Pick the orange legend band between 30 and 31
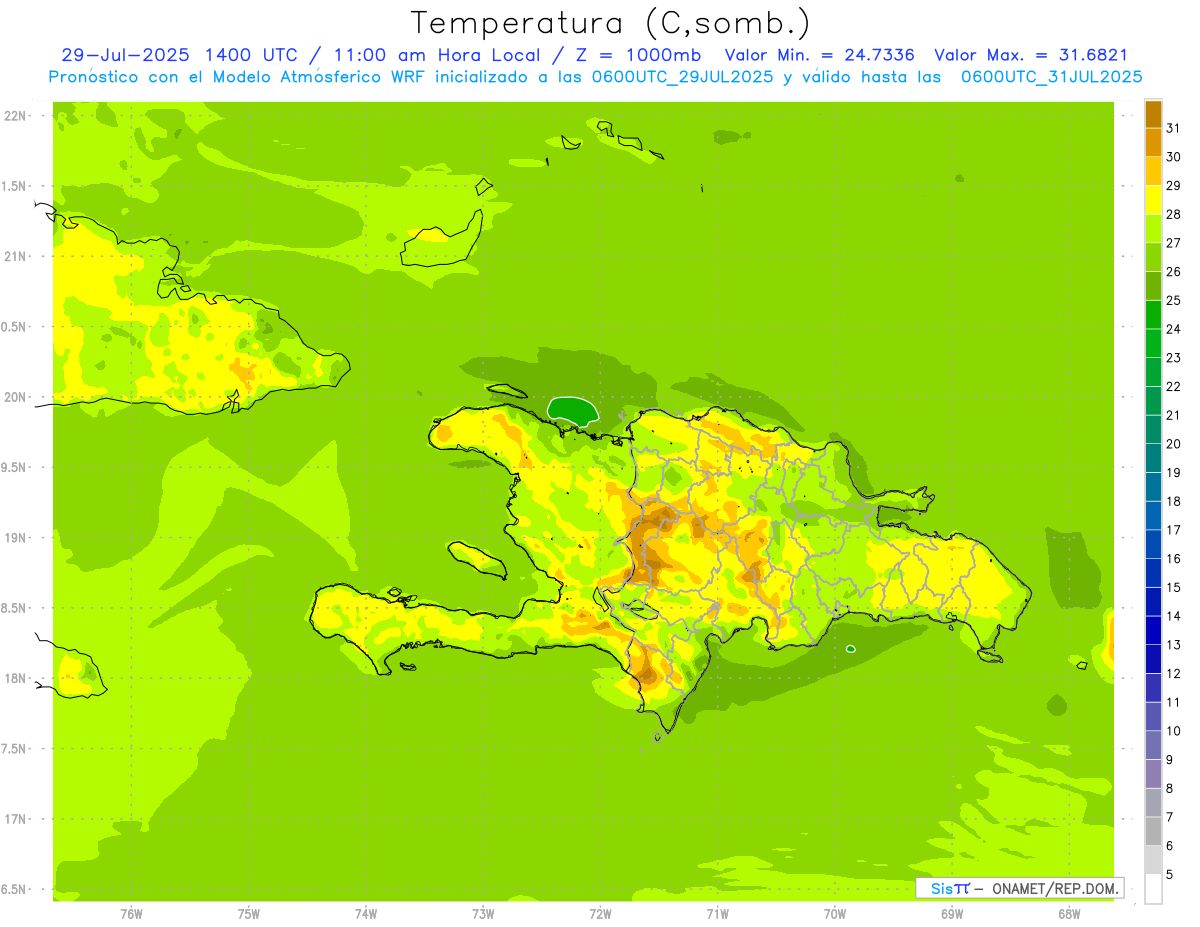 click(x=1153, y=142)
